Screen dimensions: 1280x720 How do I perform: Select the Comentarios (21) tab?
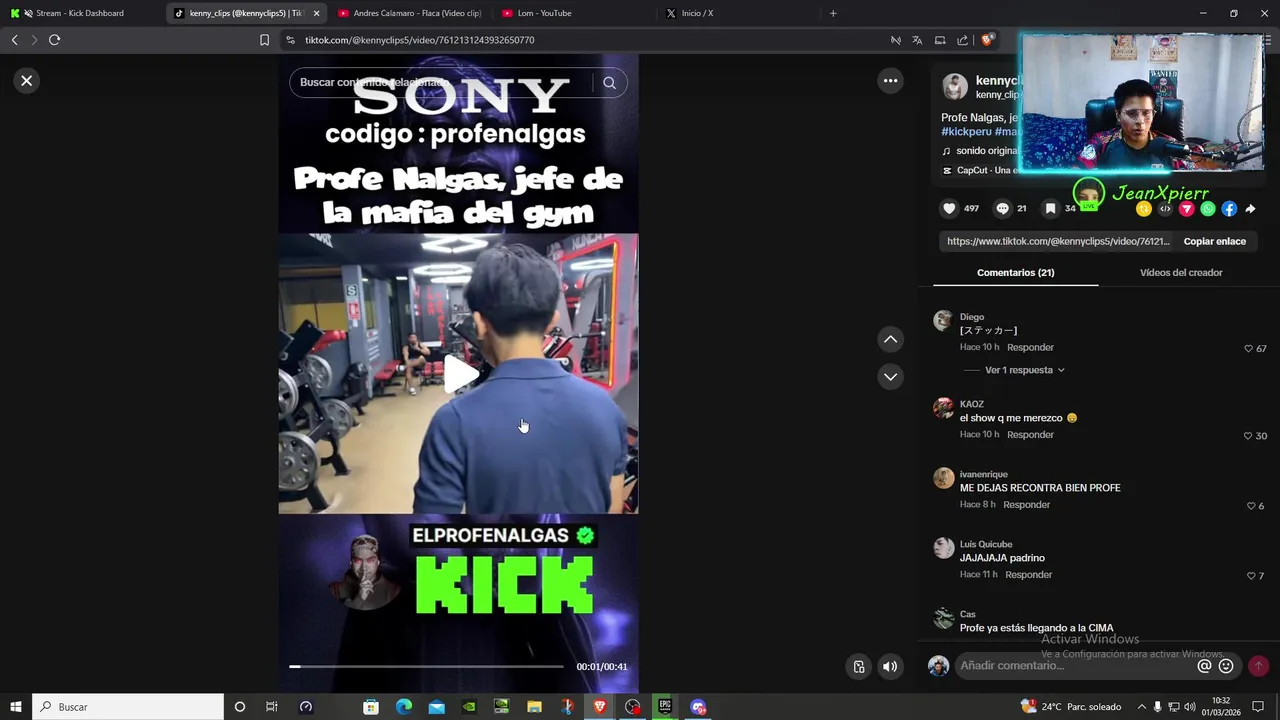(1015, 272)
